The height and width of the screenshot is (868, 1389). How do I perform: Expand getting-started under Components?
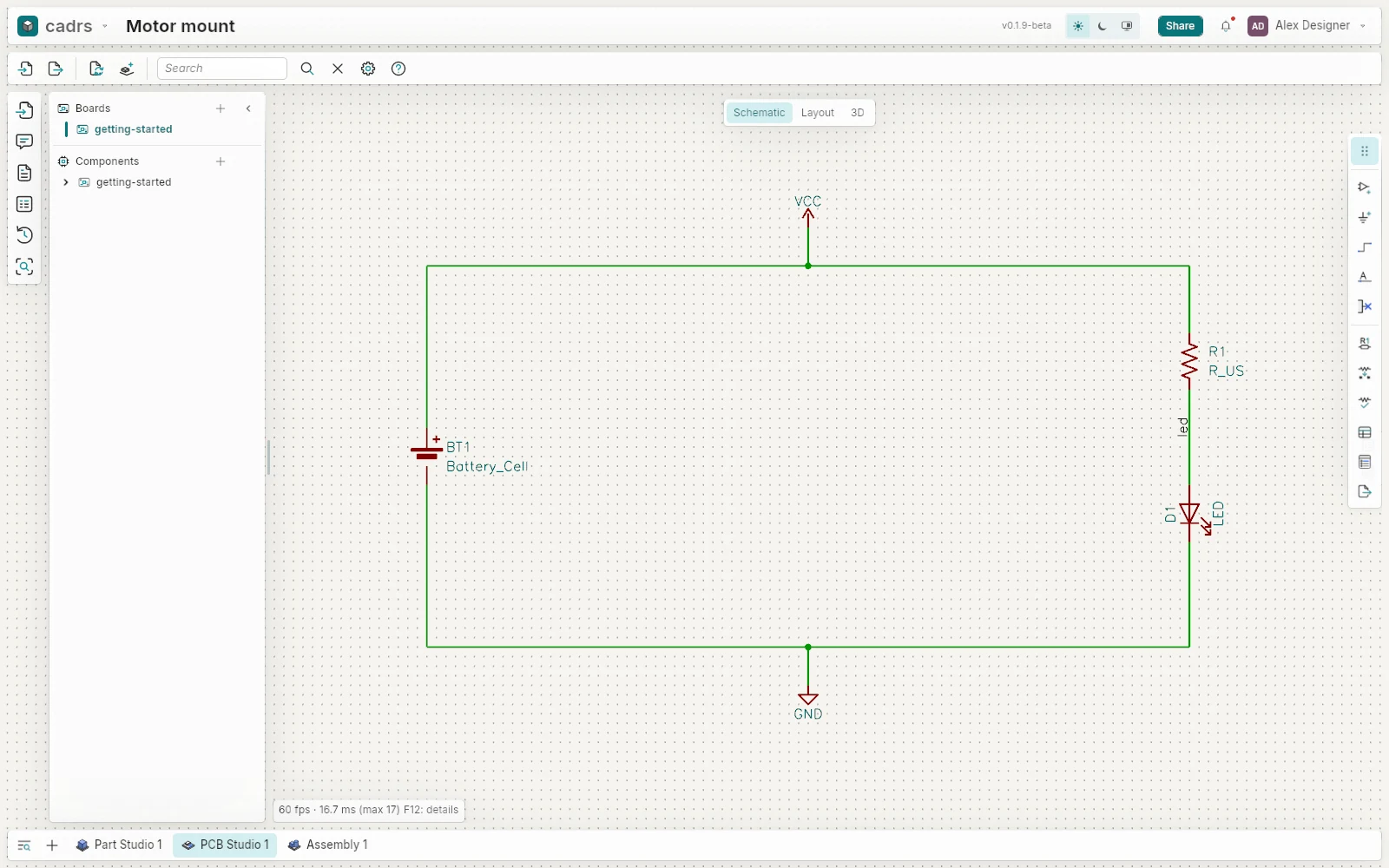click(66, 182)
